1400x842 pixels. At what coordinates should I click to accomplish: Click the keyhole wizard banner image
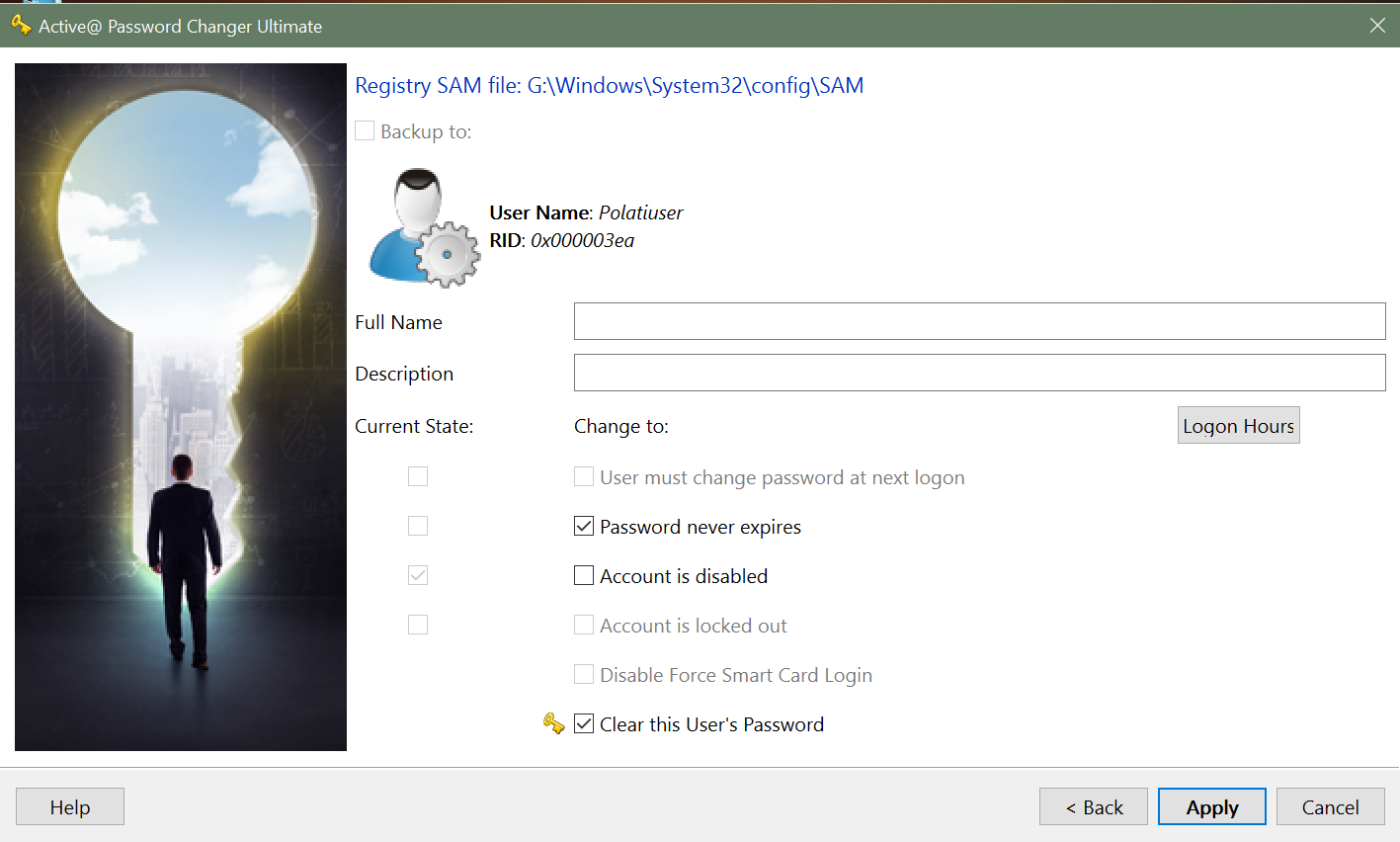coord(181,407)
